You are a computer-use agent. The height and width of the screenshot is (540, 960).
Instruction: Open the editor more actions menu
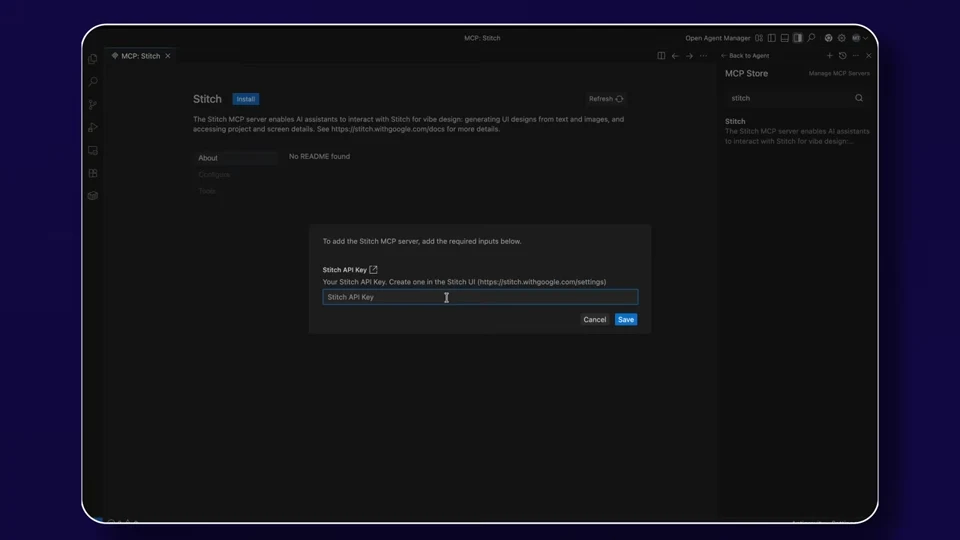pyautogui.click(x=703, y=56)
